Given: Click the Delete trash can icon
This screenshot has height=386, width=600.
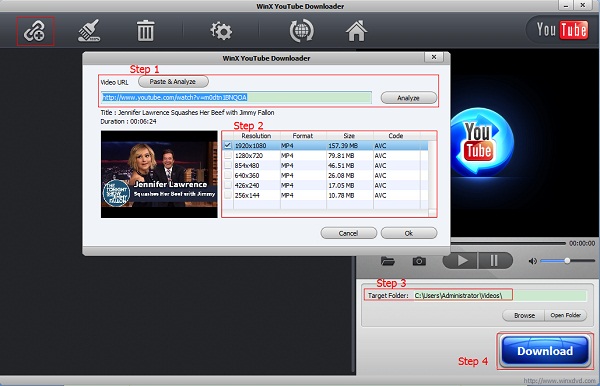Looking at the screenshot, I should click(145, 31).
